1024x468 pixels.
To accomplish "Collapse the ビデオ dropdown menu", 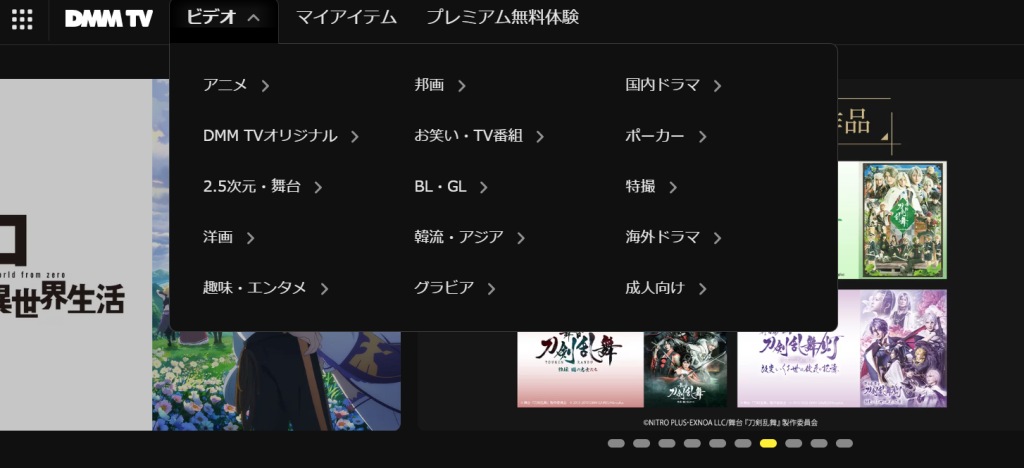I will point(223,18).
